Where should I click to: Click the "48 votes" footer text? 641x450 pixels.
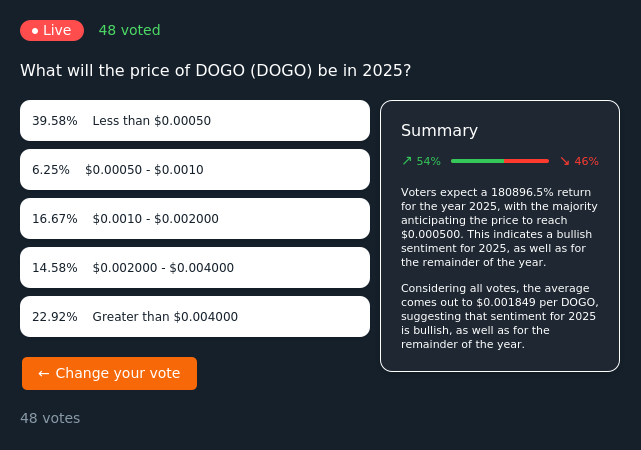[x=50, y=418]
